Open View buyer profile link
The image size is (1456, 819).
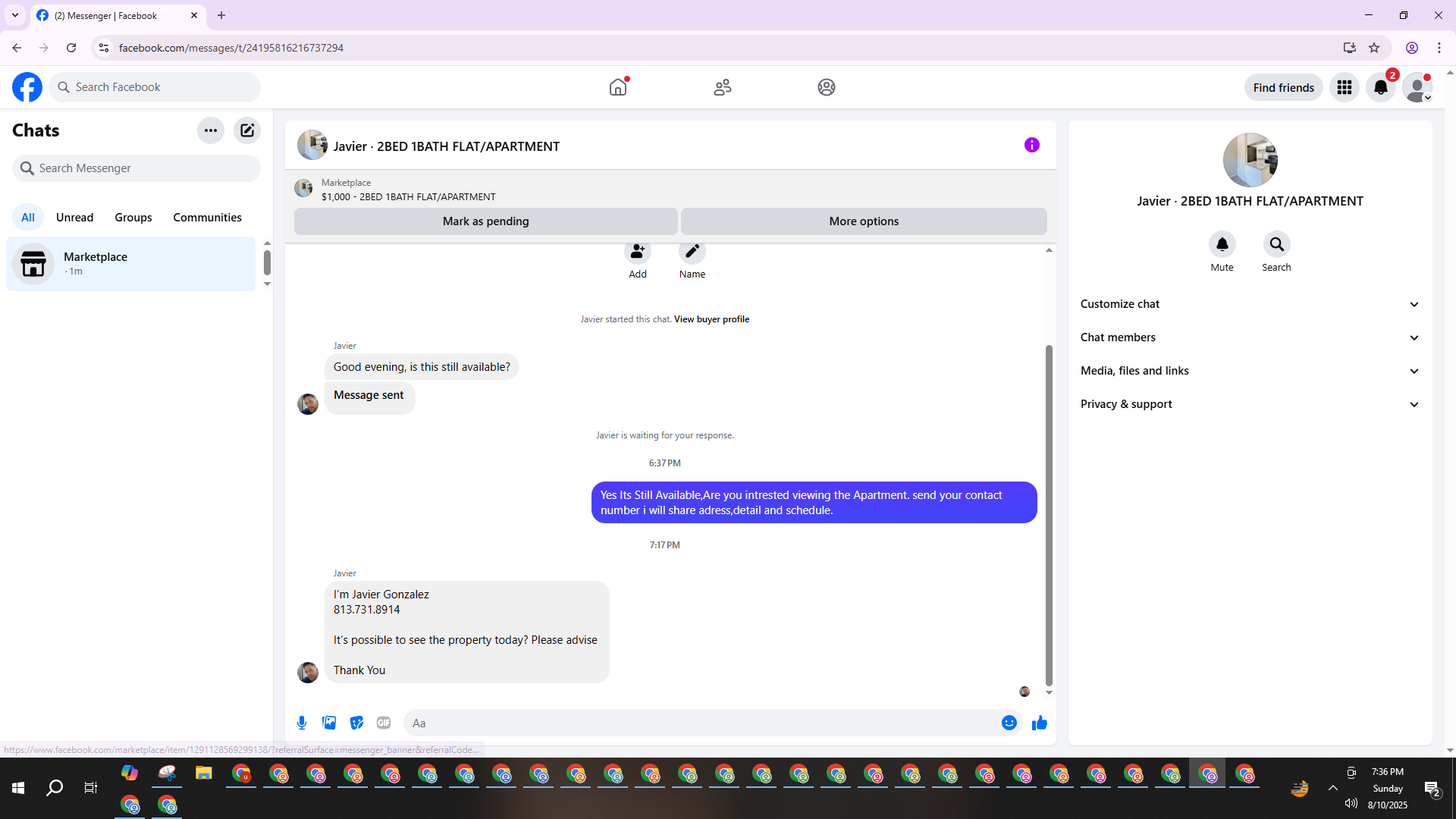(711, 319)
